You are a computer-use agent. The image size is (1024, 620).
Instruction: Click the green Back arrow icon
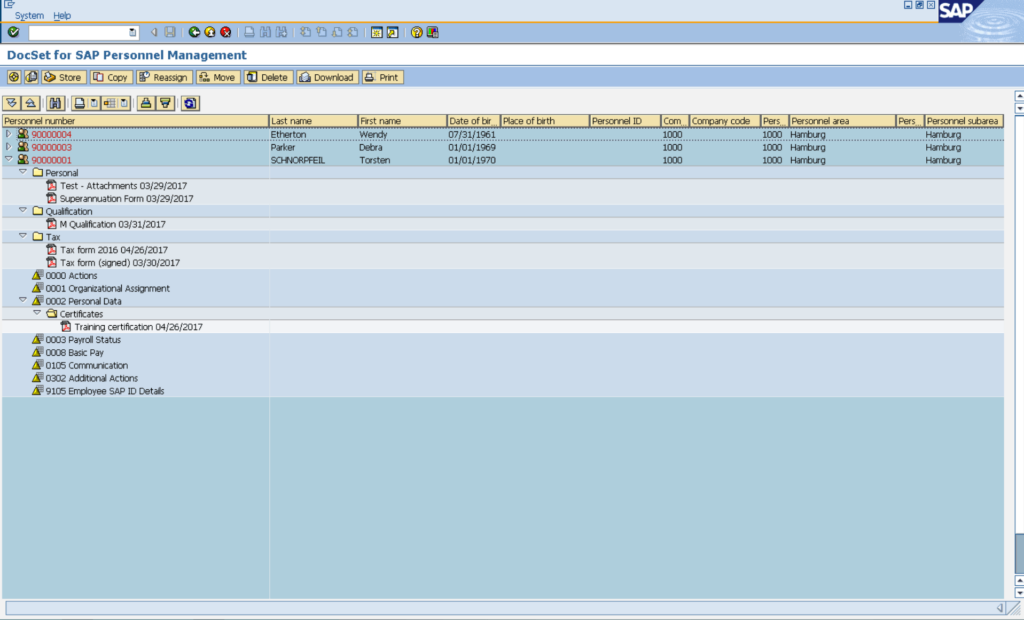tap(194, 32)
